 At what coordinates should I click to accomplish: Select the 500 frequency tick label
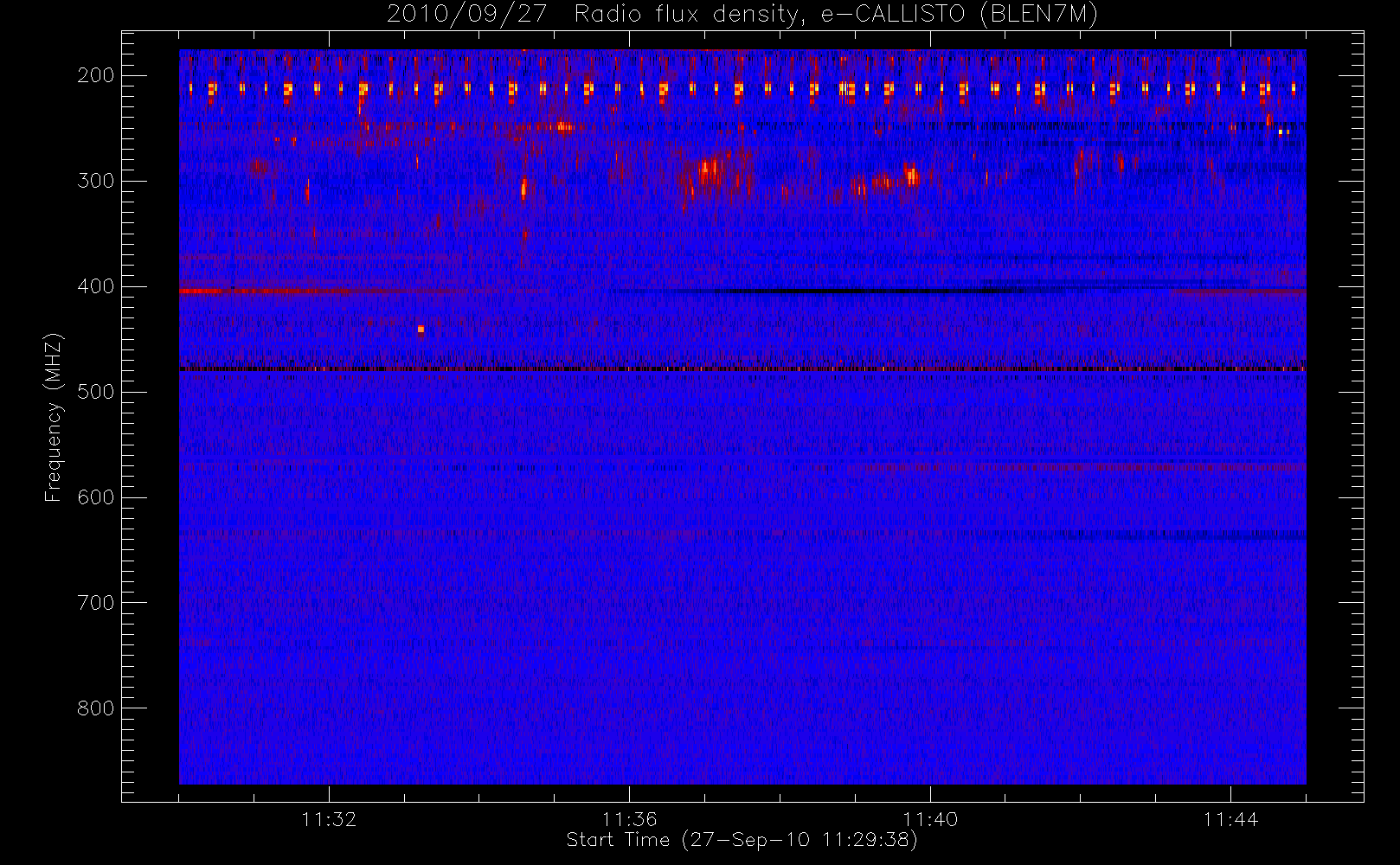96,392
